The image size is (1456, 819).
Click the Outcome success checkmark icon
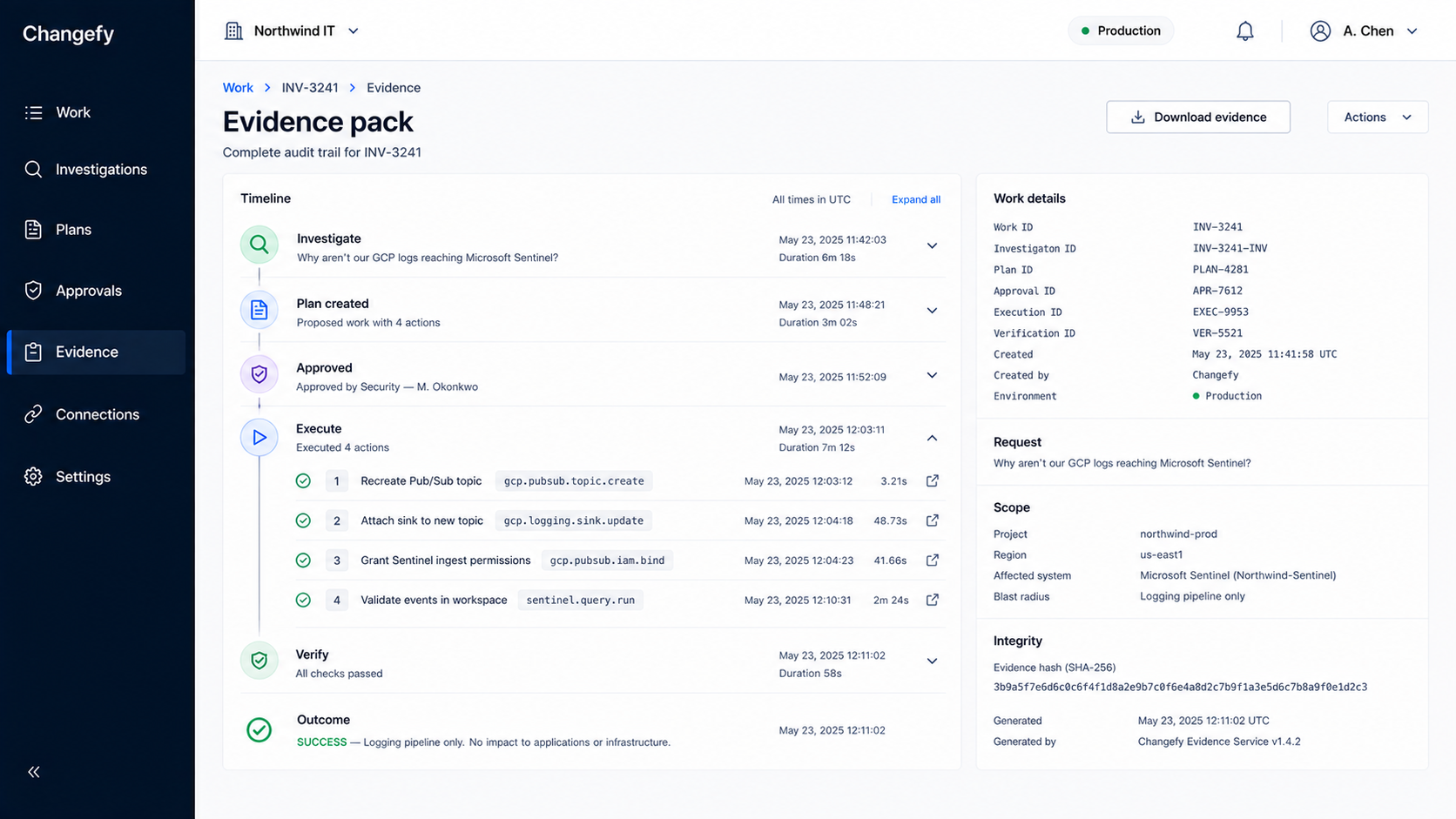pyautogui.click(x=259, y=729)
